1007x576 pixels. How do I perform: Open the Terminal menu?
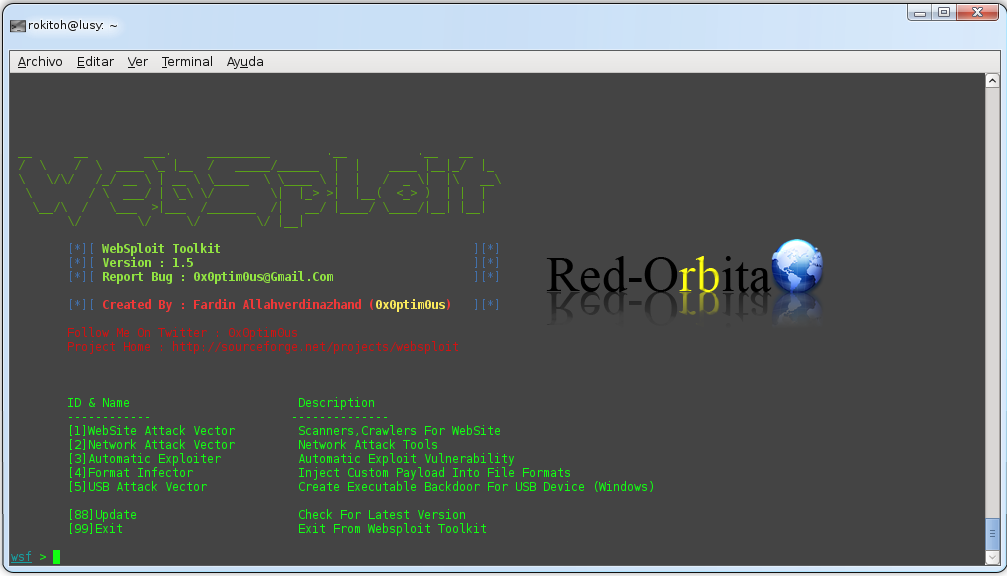[x=186, y=61]
